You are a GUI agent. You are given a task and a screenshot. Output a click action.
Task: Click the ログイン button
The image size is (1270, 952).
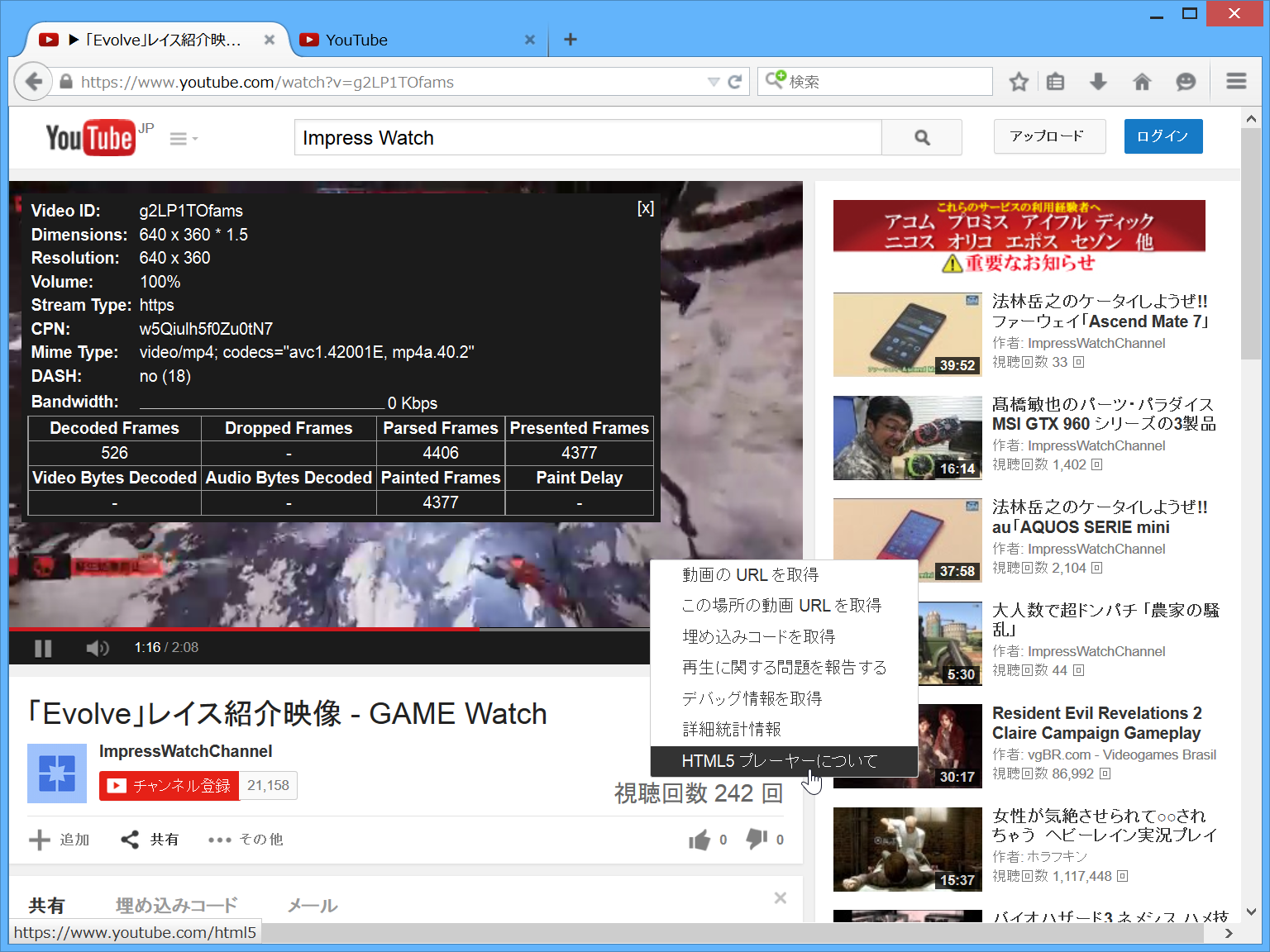coord(1163,136)
